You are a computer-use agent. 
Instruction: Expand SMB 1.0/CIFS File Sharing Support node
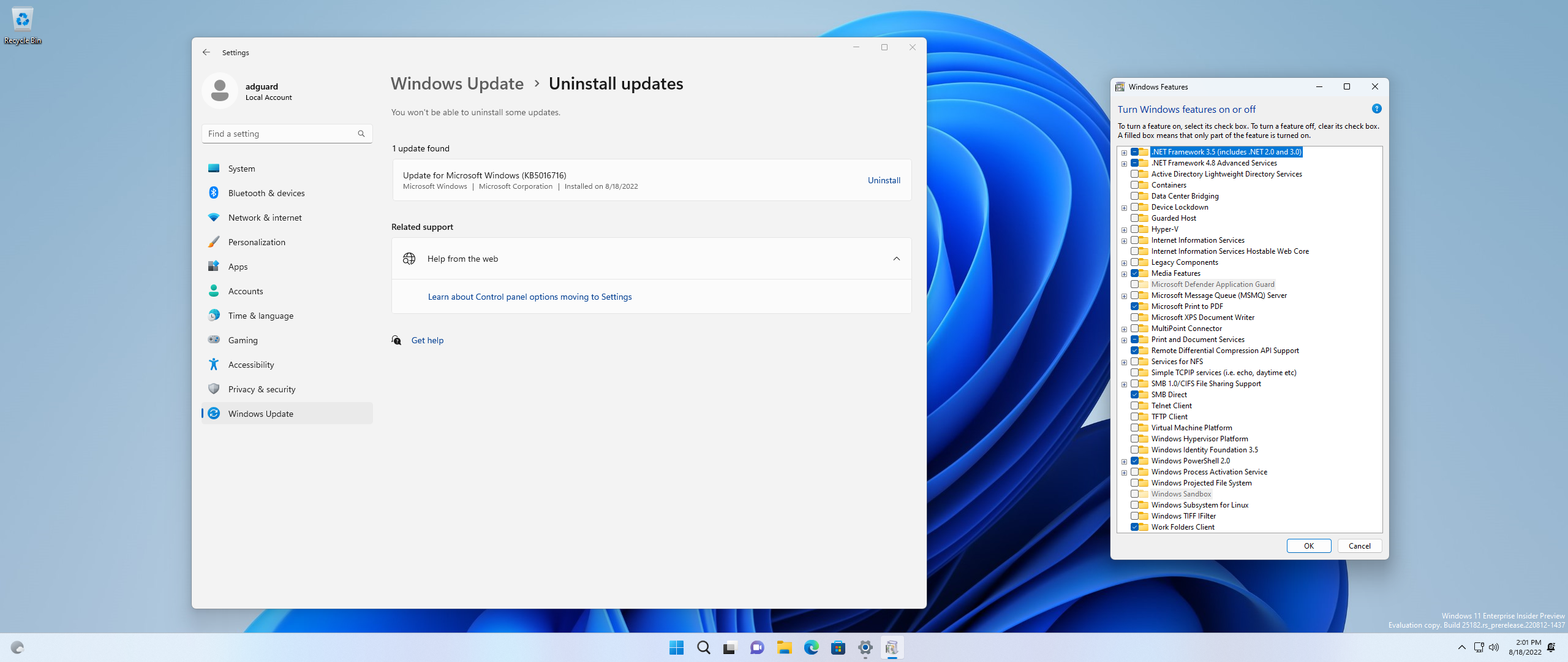point(1124,384)
